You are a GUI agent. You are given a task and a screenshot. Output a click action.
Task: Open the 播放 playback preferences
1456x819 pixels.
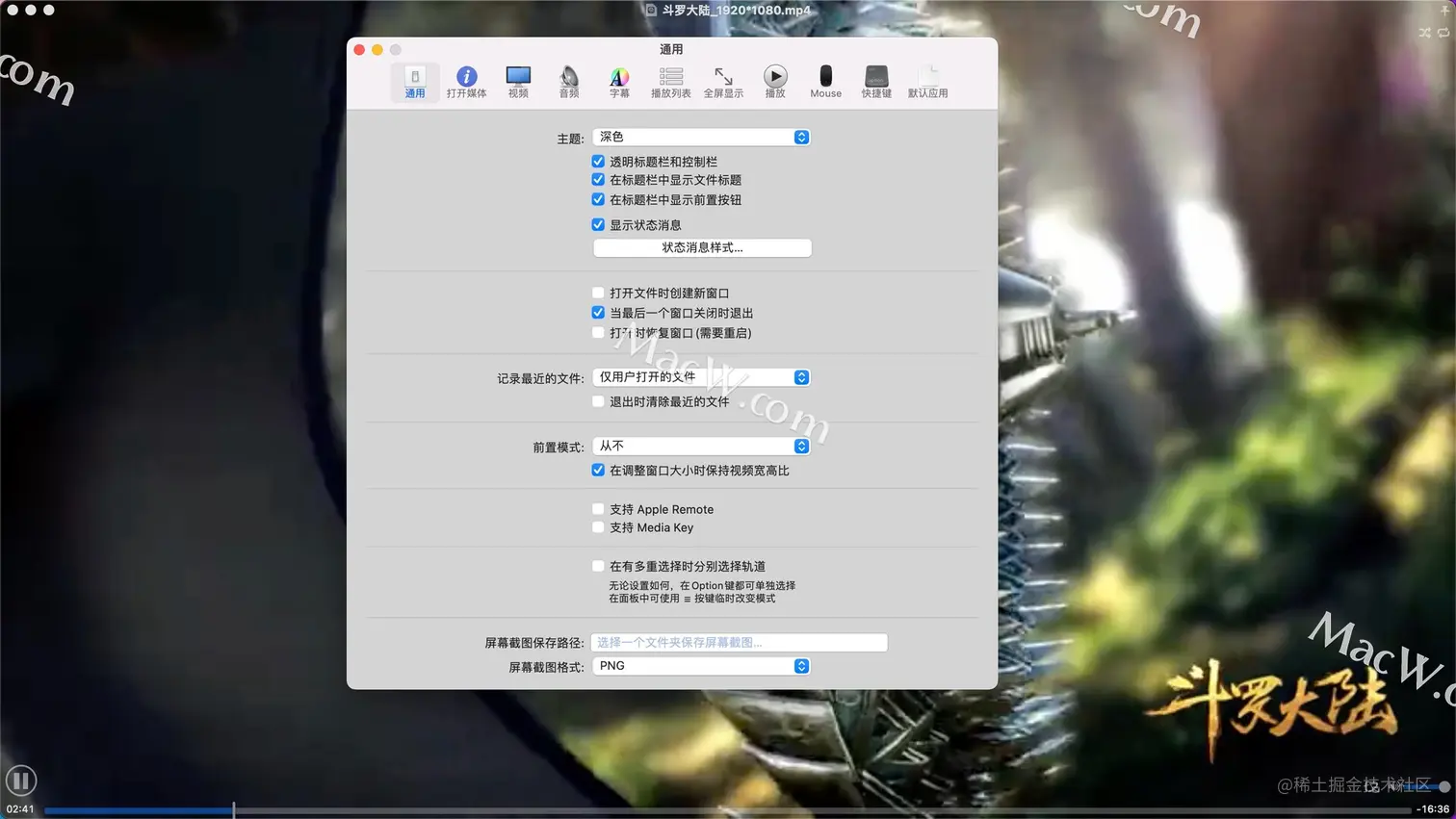pyautogui.click(x=775, y=82)
